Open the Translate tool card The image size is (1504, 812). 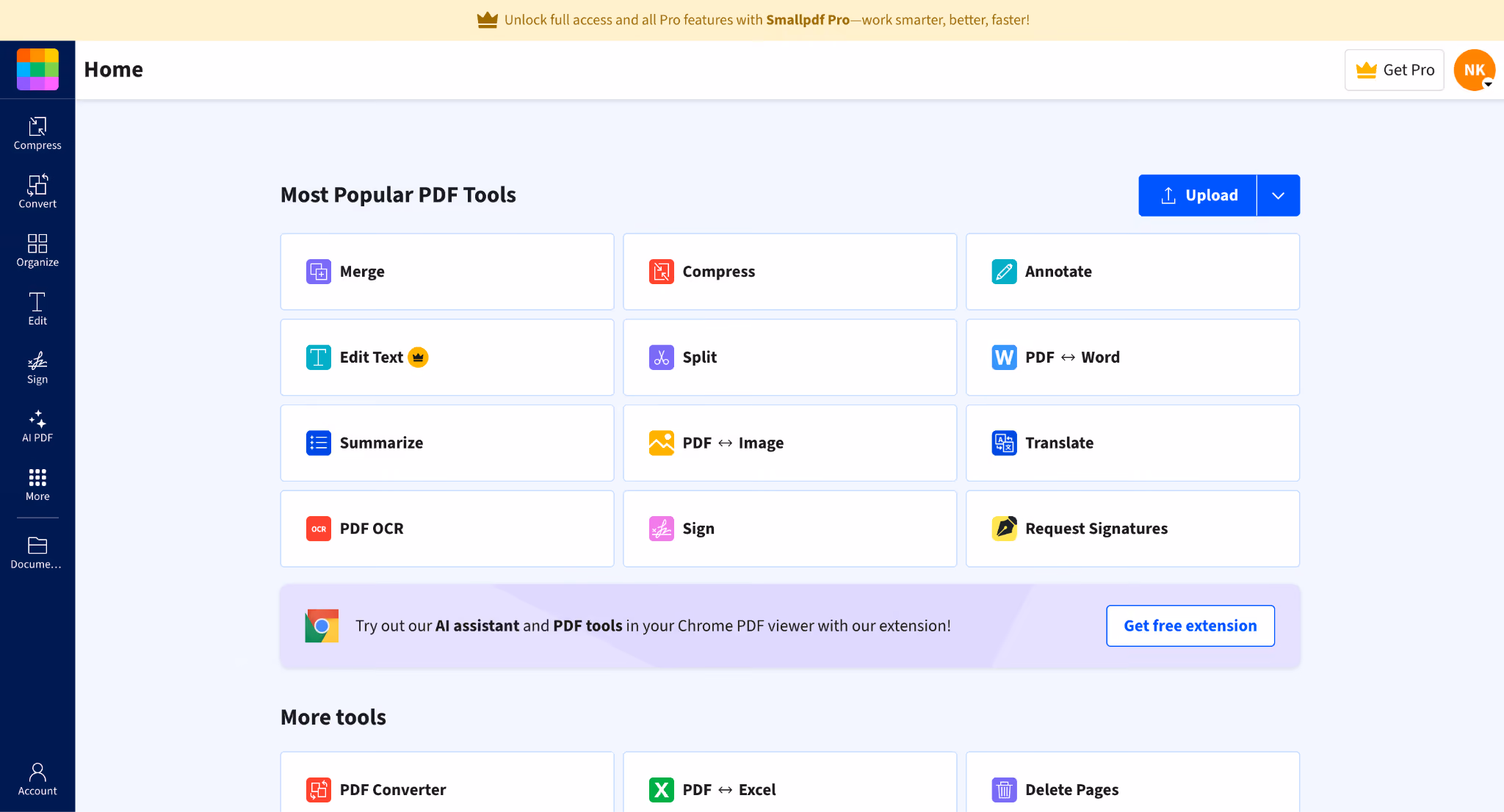point(1133,443)
